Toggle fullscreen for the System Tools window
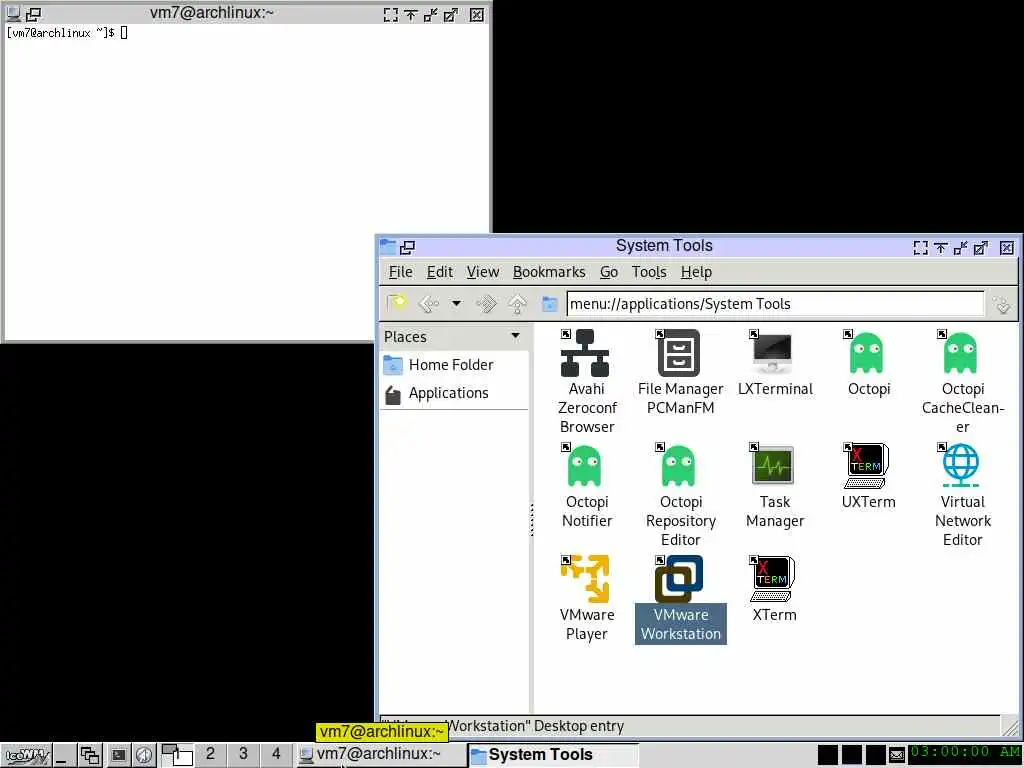Image resolution: width=1024 pixels, height=768 pixels. [x=920, y=248]
